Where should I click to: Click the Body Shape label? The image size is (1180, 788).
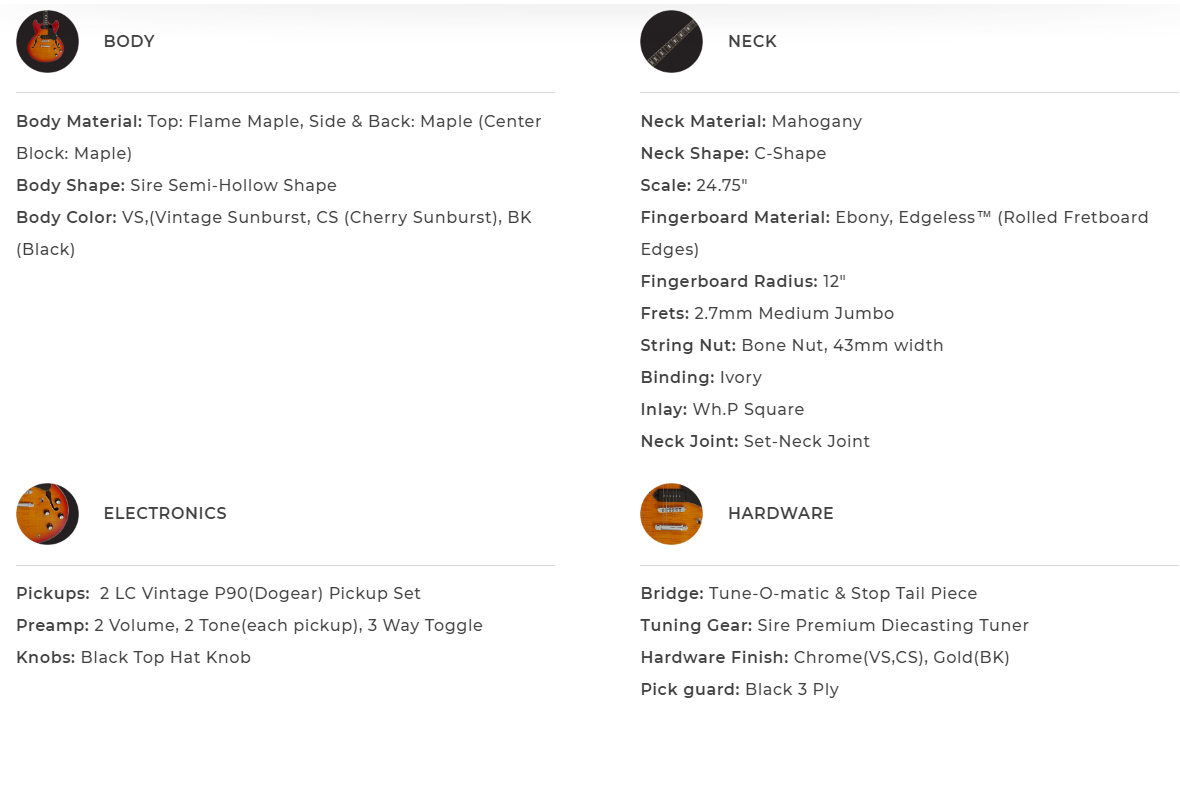70,186
